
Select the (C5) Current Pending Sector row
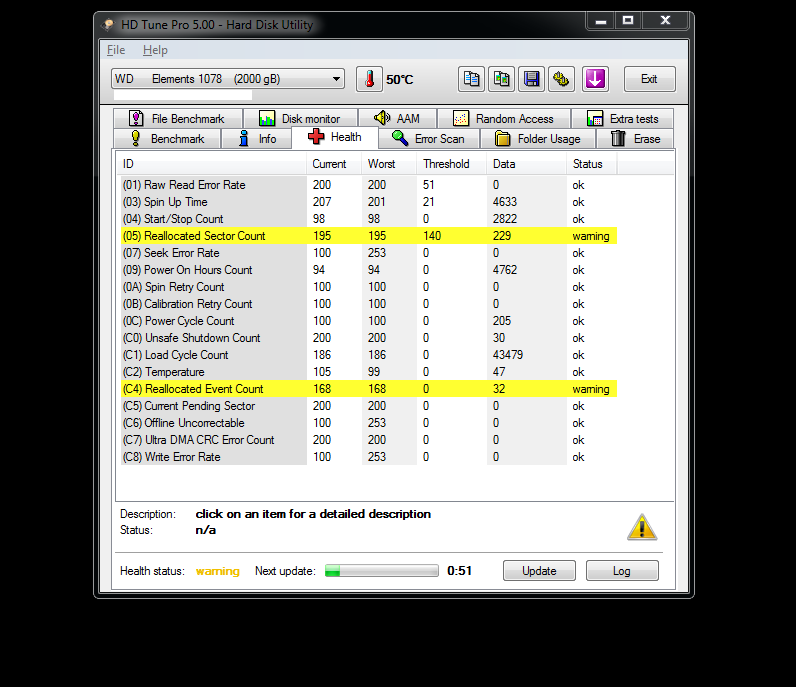point(369,406)
